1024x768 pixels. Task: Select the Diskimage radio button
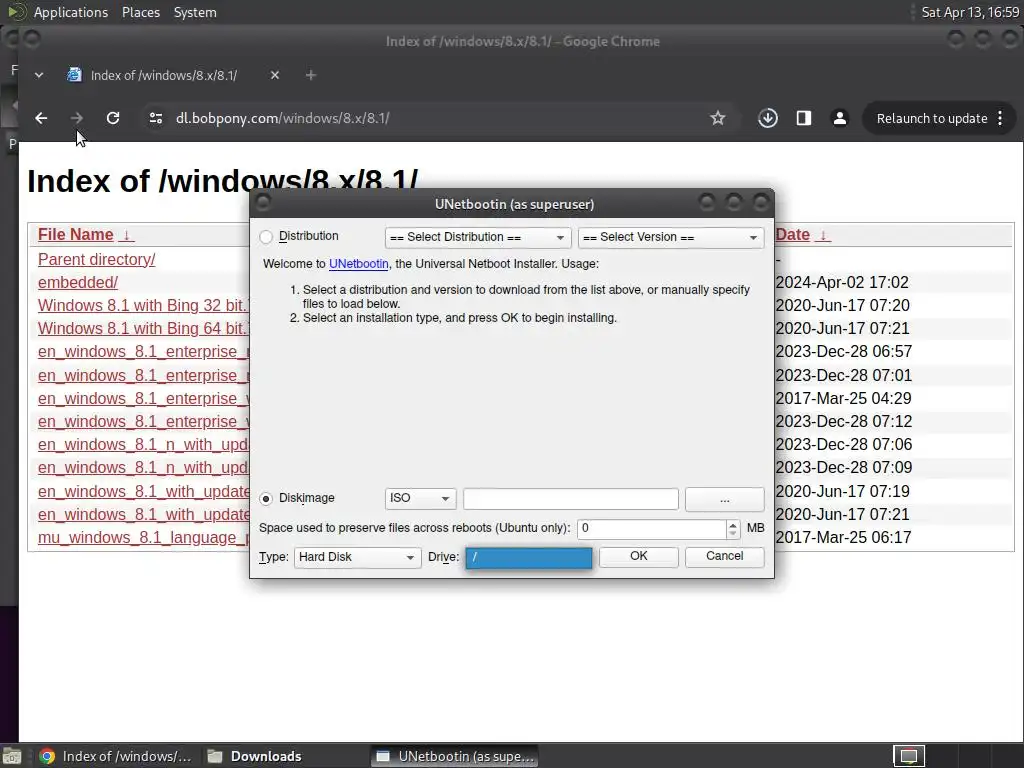[266, 499]
